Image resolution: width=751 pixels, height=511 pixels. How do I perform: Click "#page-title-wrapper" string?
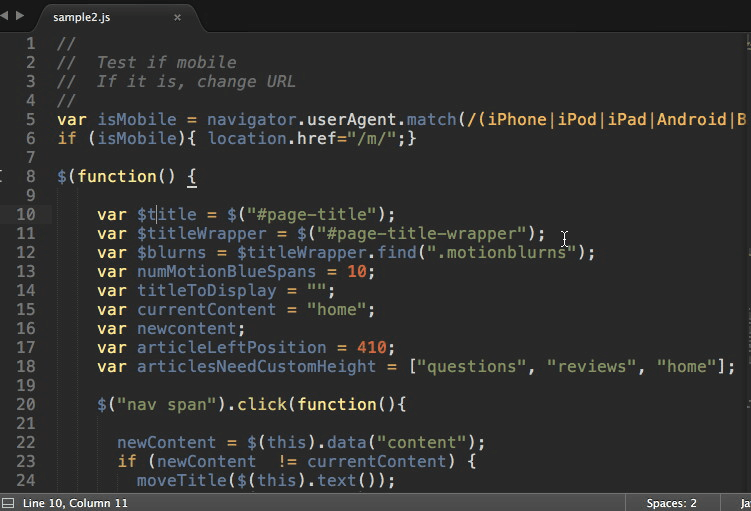(421, 233)
